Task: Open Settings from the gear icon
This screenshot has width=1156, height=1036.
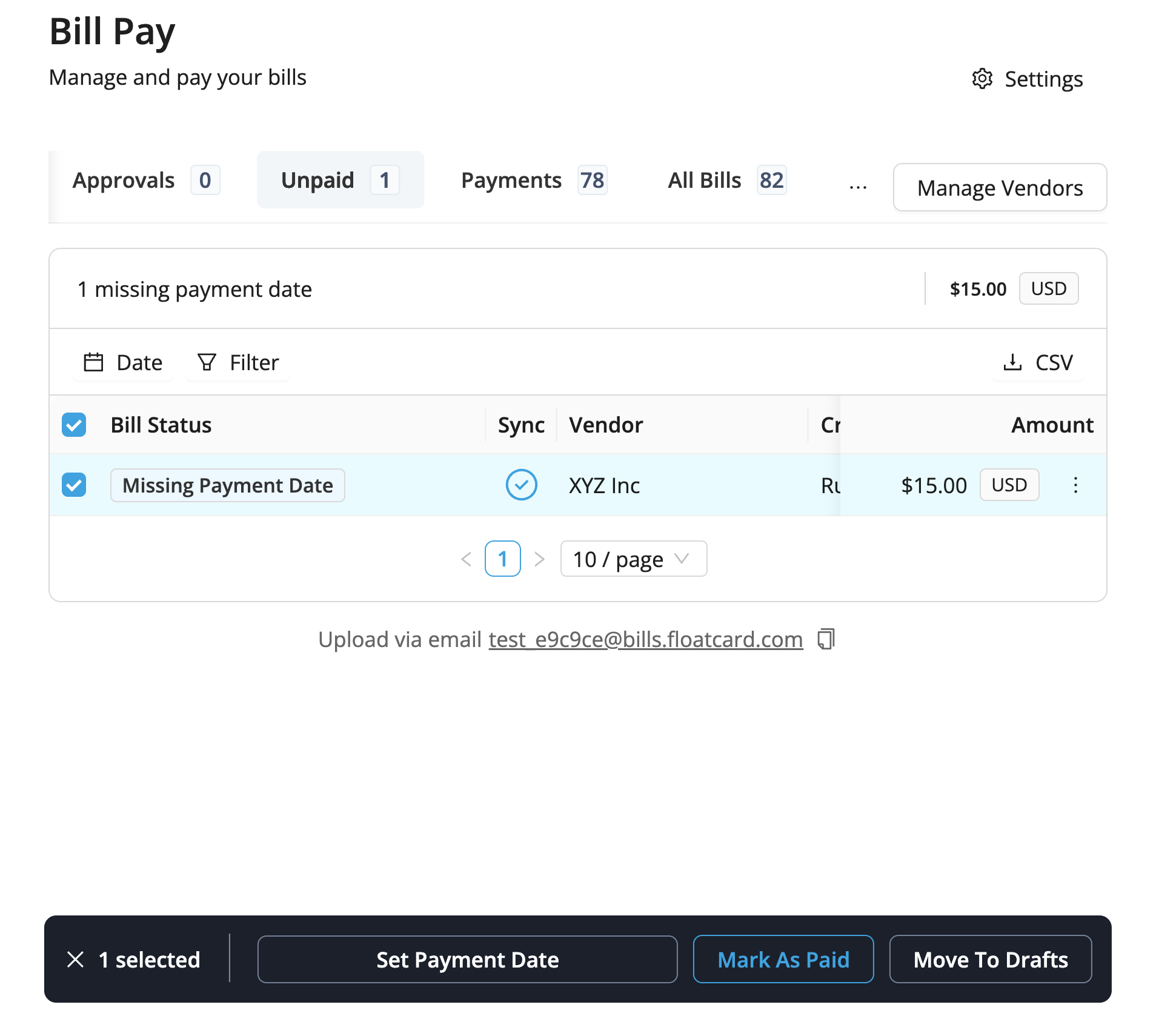Action: 982,79
